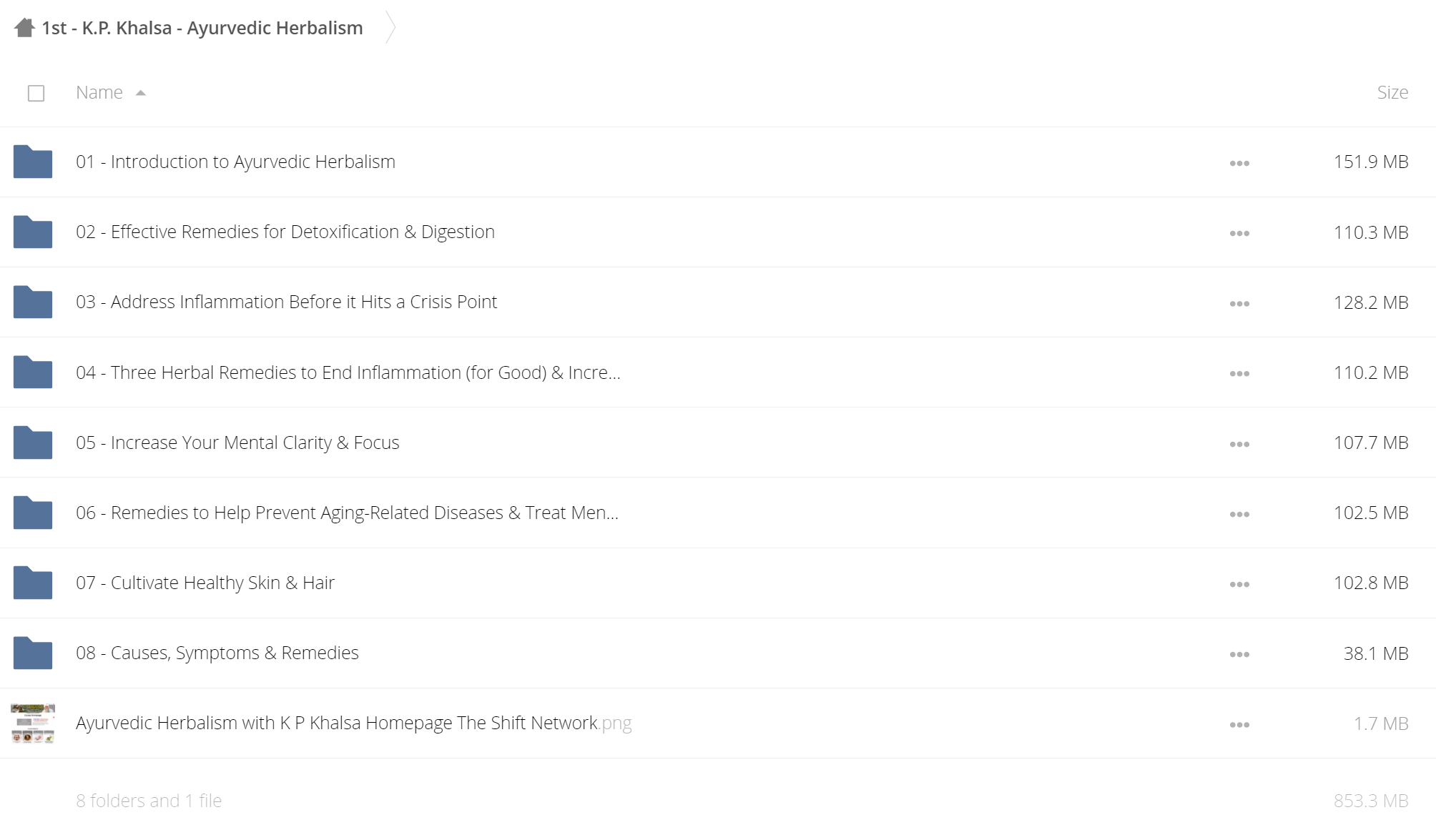The height and width of the screenshot is (840, 1436).
Task: Sort files by the Size column
Action: (1392, 92)
